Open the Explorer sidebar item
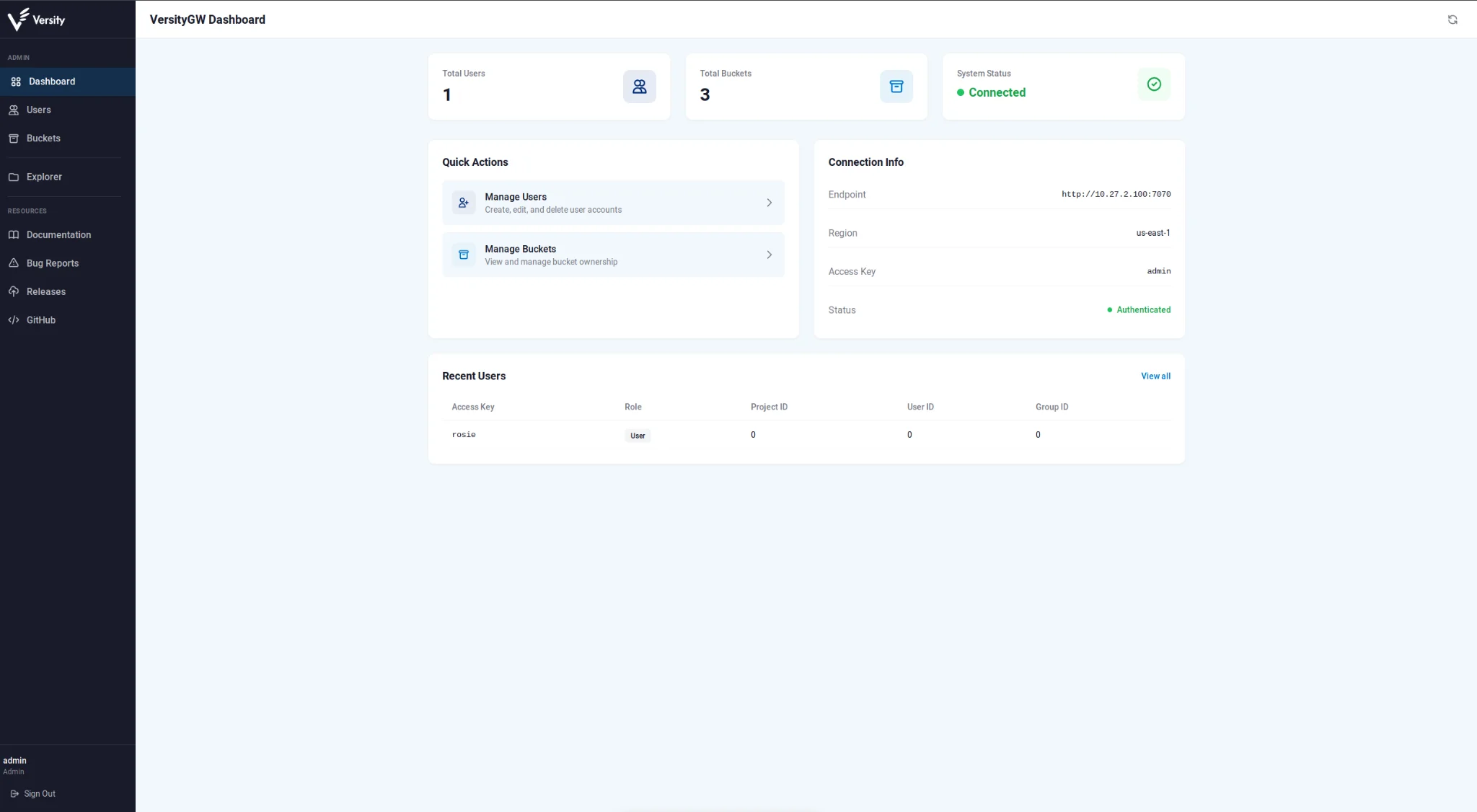This screenshot has height=812, width=1477. point(44,177)
